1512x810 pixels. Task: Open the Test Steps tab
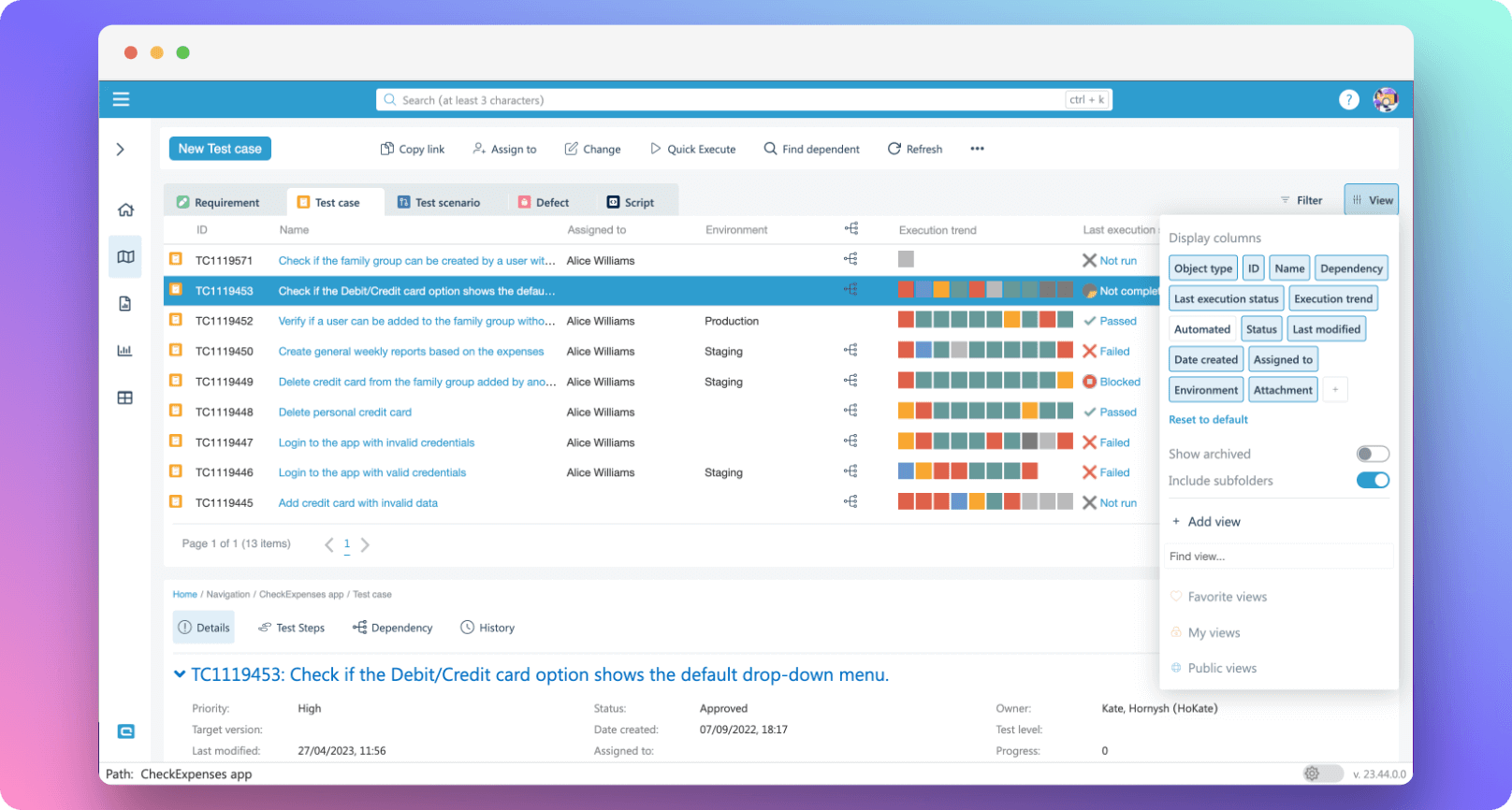coord(292,628)
